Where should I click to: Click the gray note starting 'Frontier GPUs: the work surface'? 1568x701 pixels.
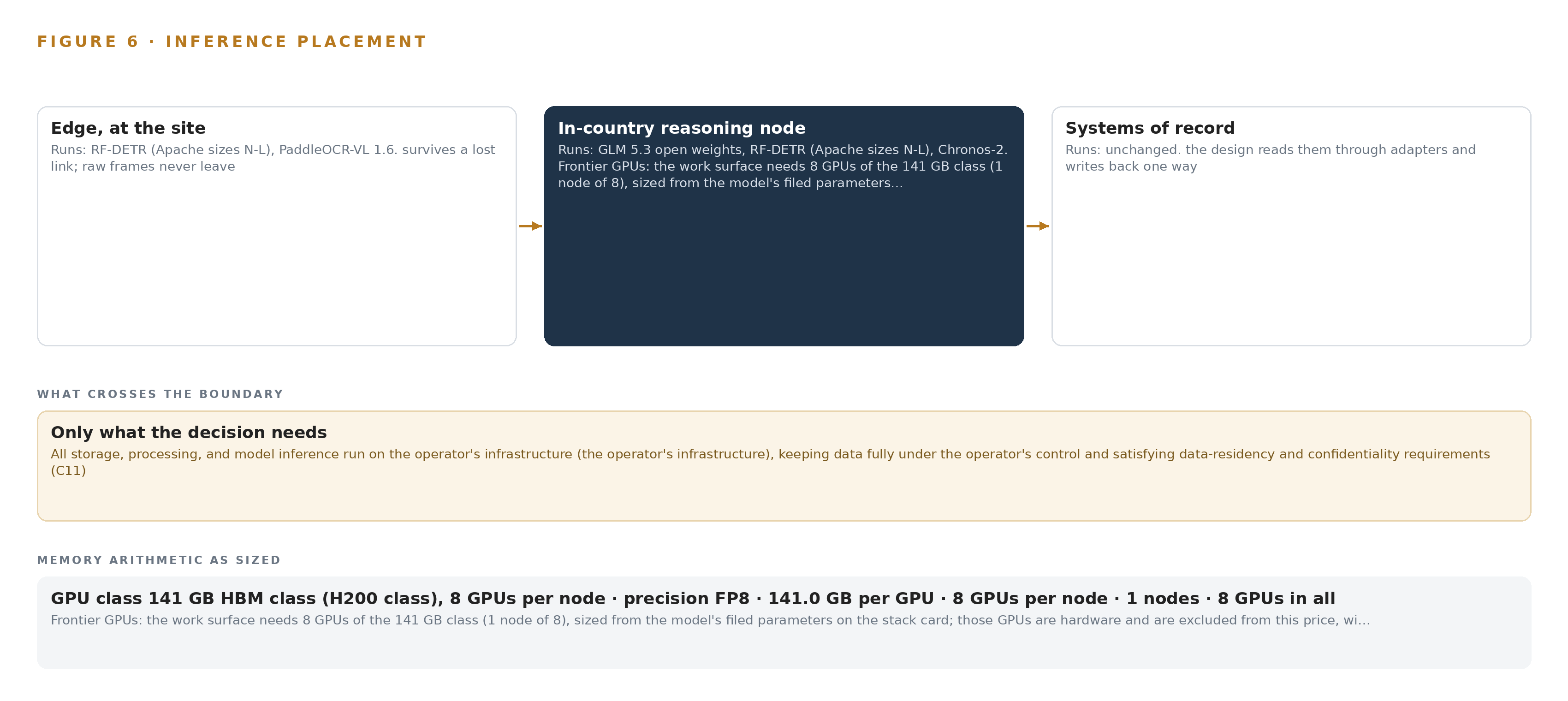(x=710, y=620)
